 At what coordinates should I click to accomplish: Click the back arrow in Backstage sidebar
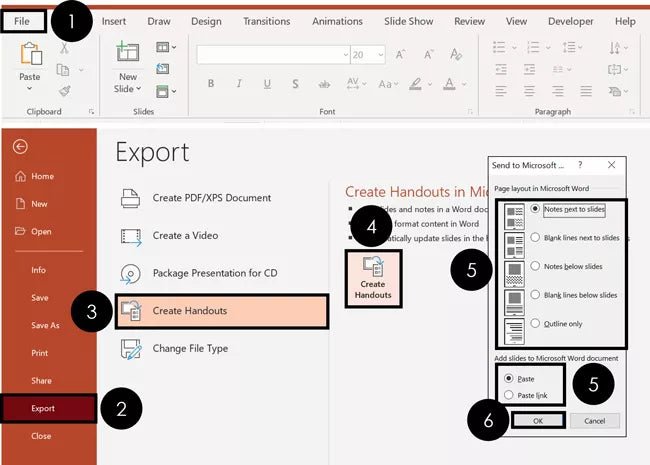pyautogui.click(x=20, y=146)
